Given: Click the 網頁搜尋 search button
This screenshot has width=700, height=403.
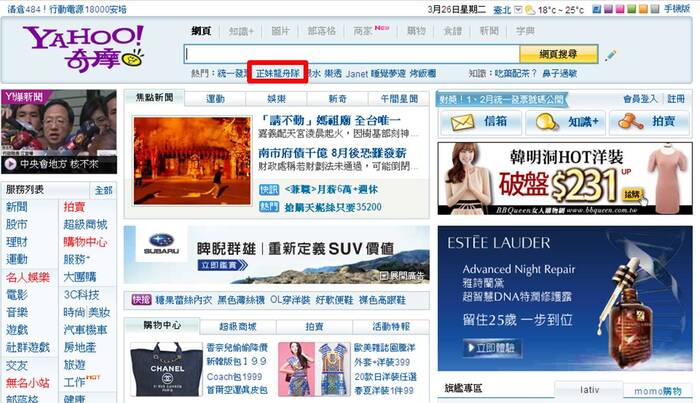Looking at the screenshot, I should click(x=558, y=54).
